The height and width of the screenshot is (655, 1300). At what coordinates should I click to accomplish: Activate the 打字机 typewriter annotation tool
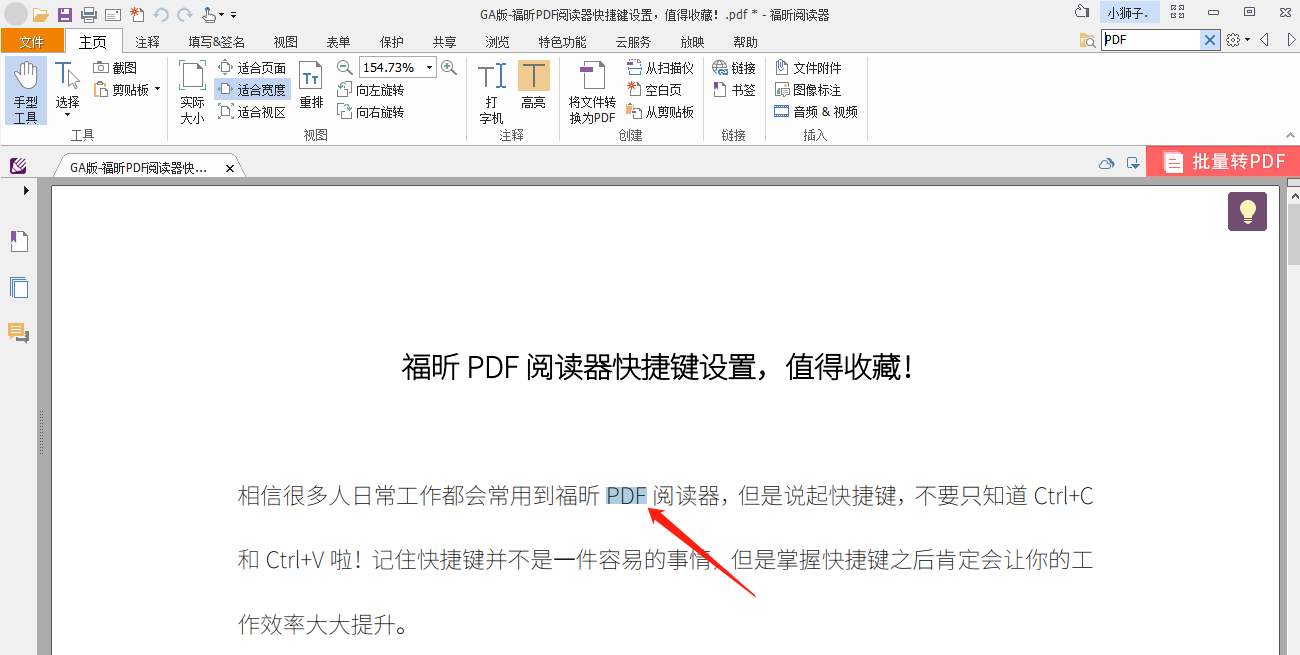tap(491, 90)
